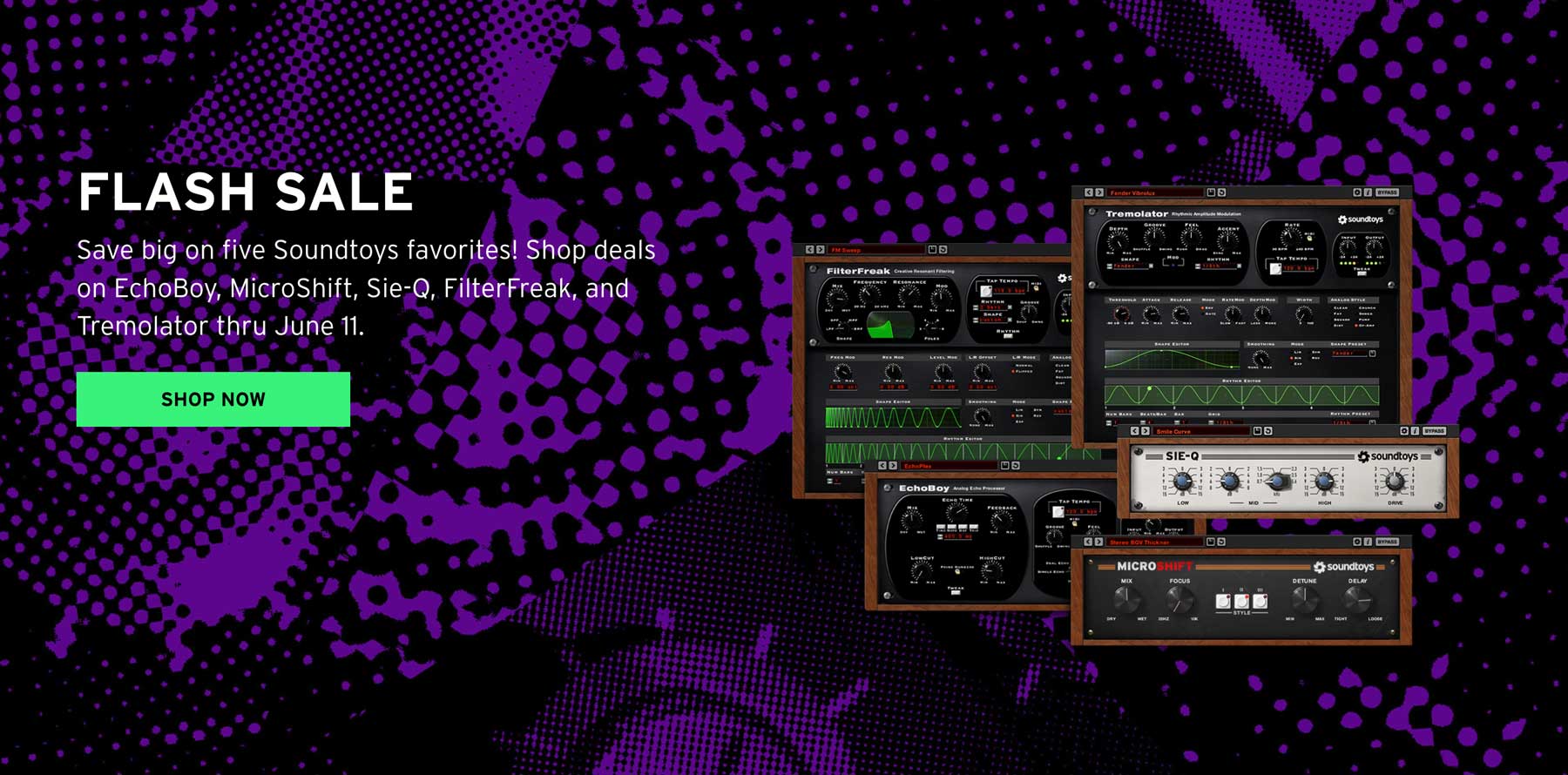
Task: Click Tremolator save preset icon
Action: point(1211,192)
